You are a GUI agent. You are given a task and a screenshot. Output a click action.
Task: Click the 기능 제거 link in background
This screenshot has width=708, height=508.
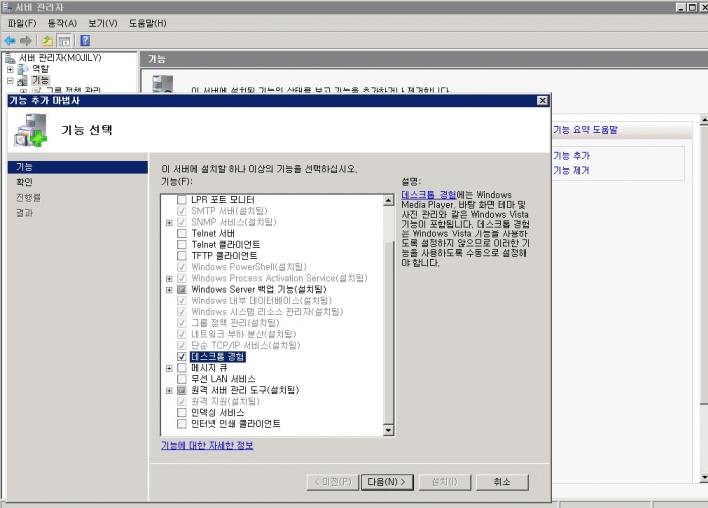572,171
